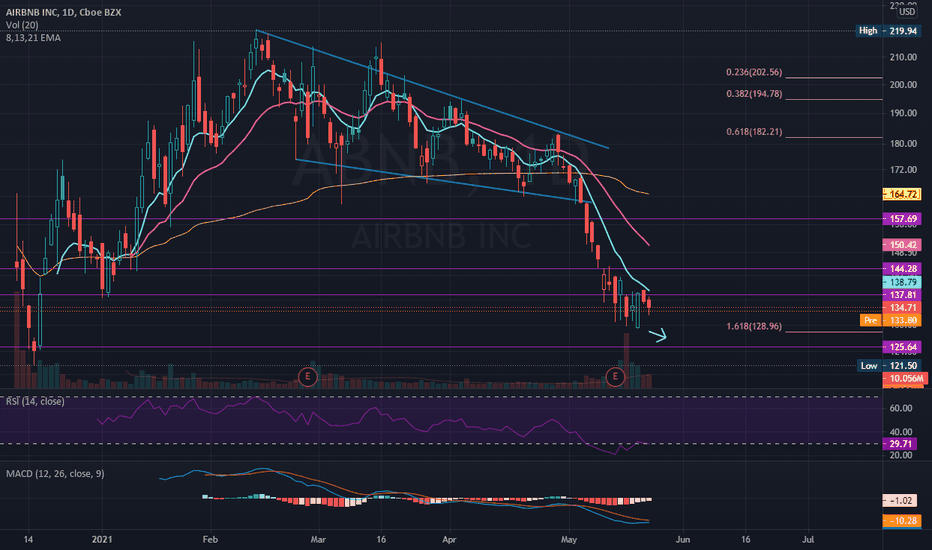Click the 190.00 price axis tick
Viewport: 932px width, 550px height.
(903, 113)
